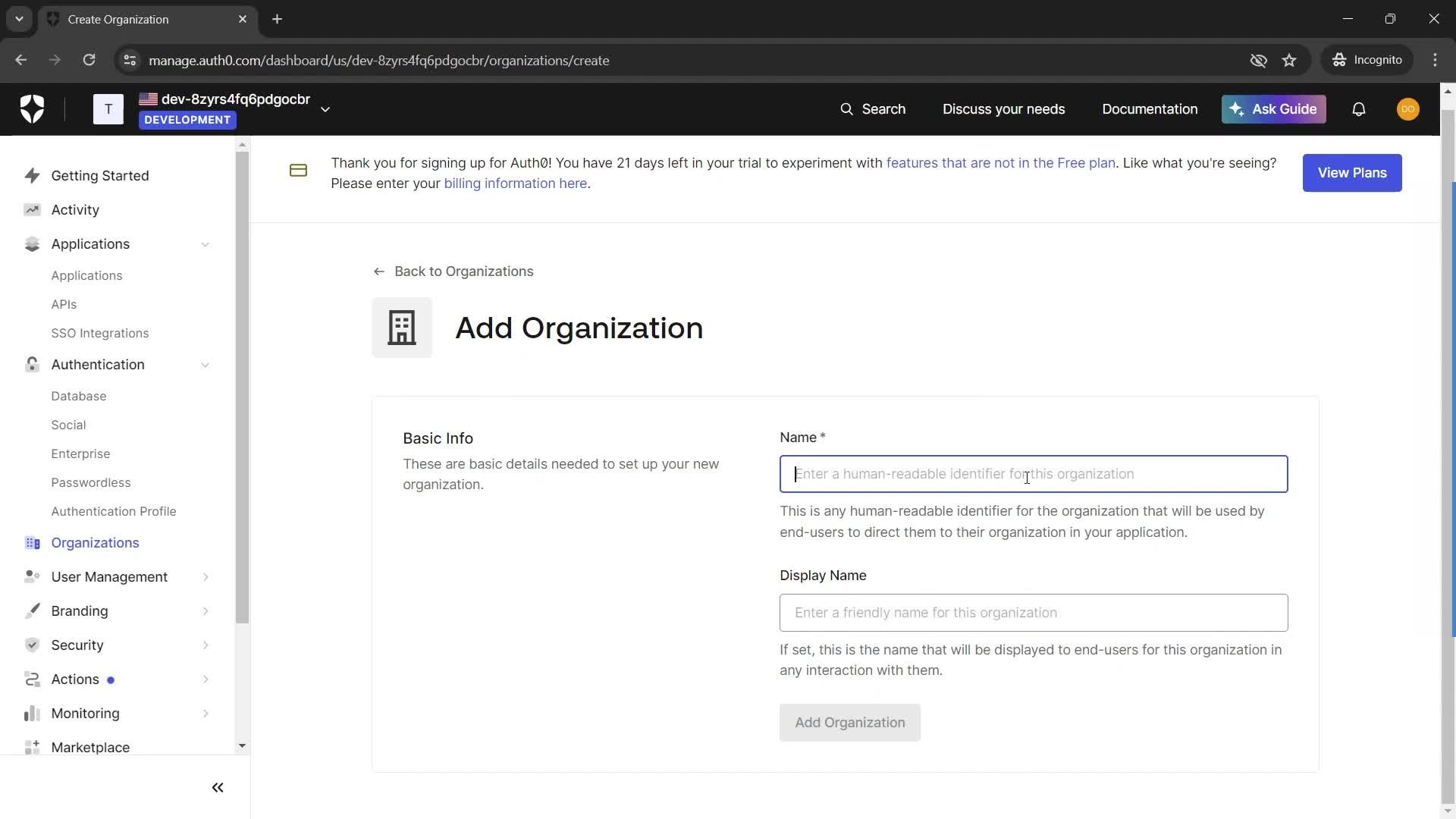Click the sidebar scrollbar down arrow

[242, 746]
